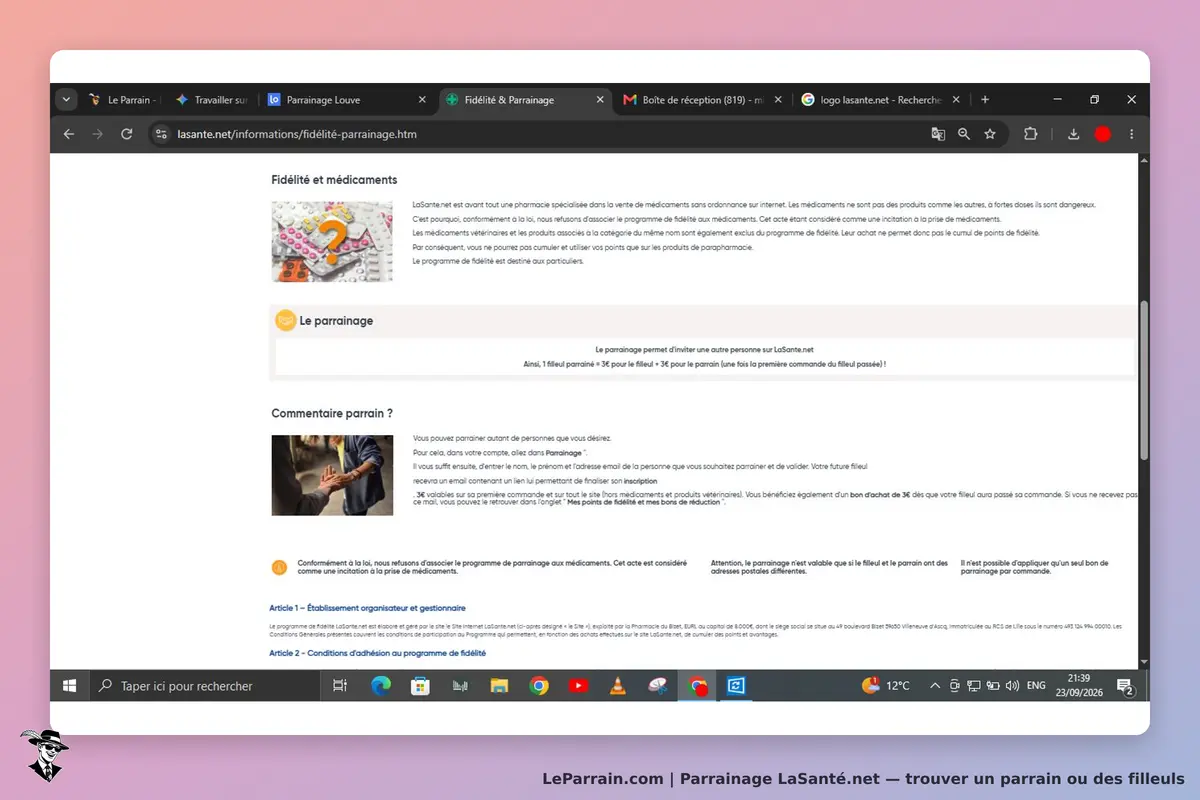Image resolution: width=1200 pixels, height=800 pixels.
Task: Click the red profile avatar
Action: (x=1103, y=134)
